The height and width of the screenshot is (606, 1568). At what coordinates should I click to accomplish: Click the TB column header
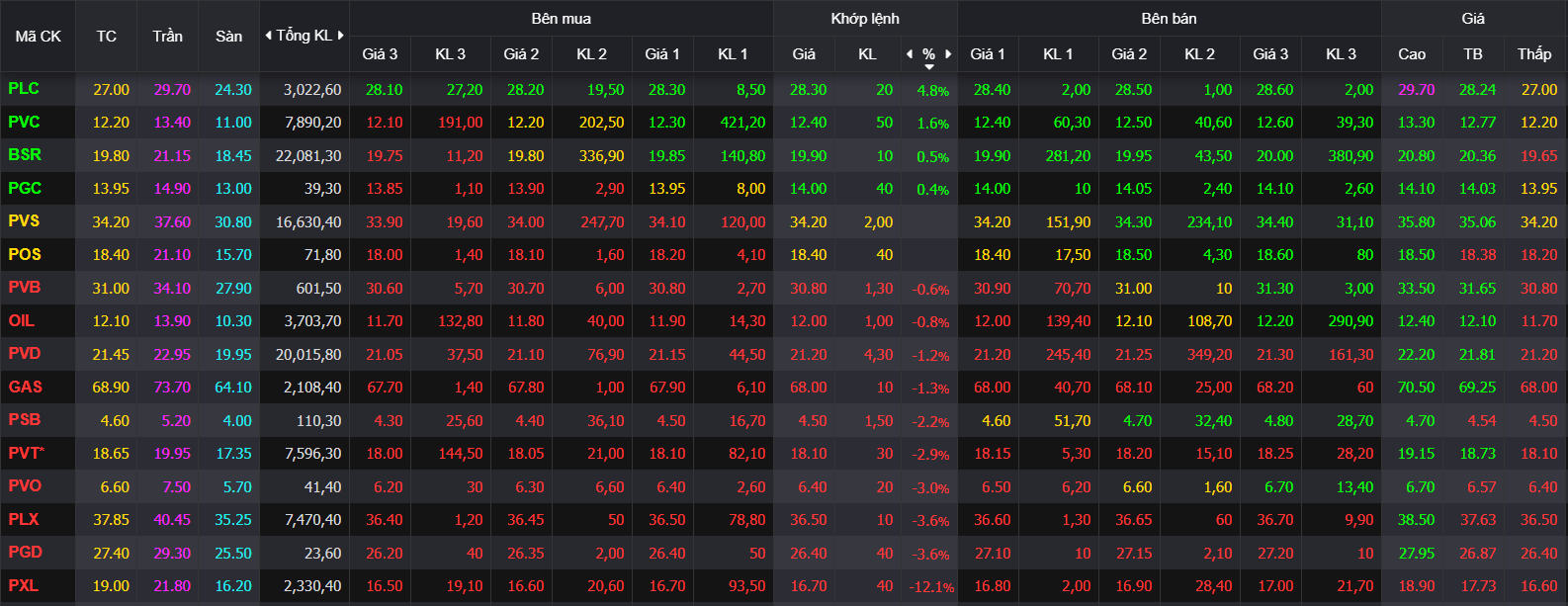tap(1473, 54)
